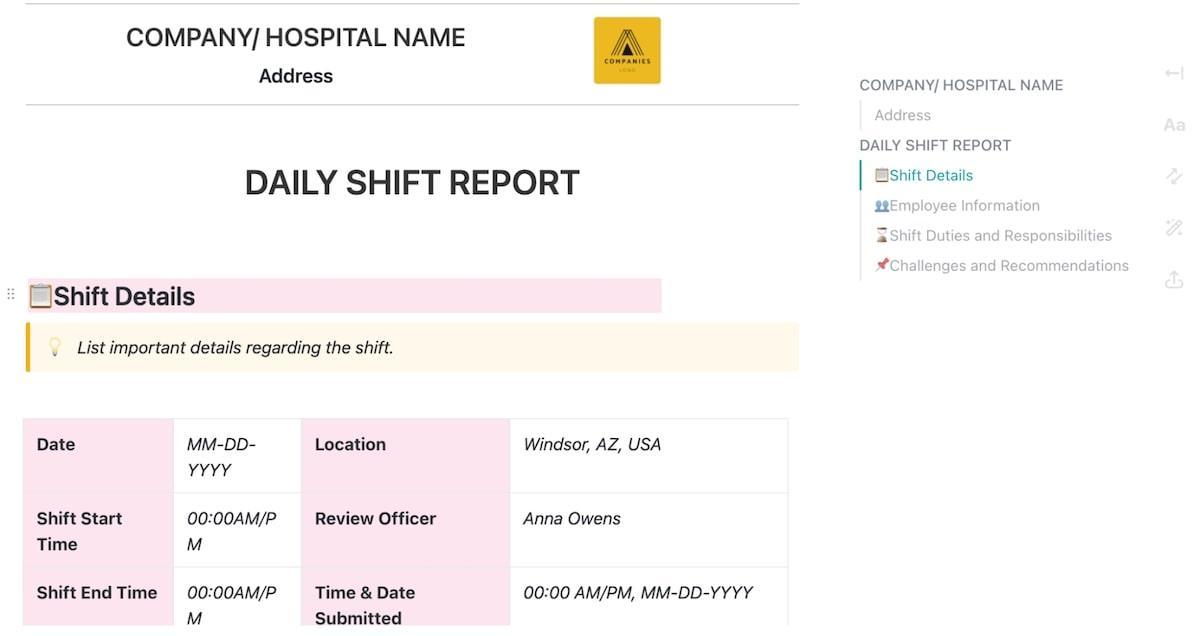Click the share/export icon

(1174, 281)
